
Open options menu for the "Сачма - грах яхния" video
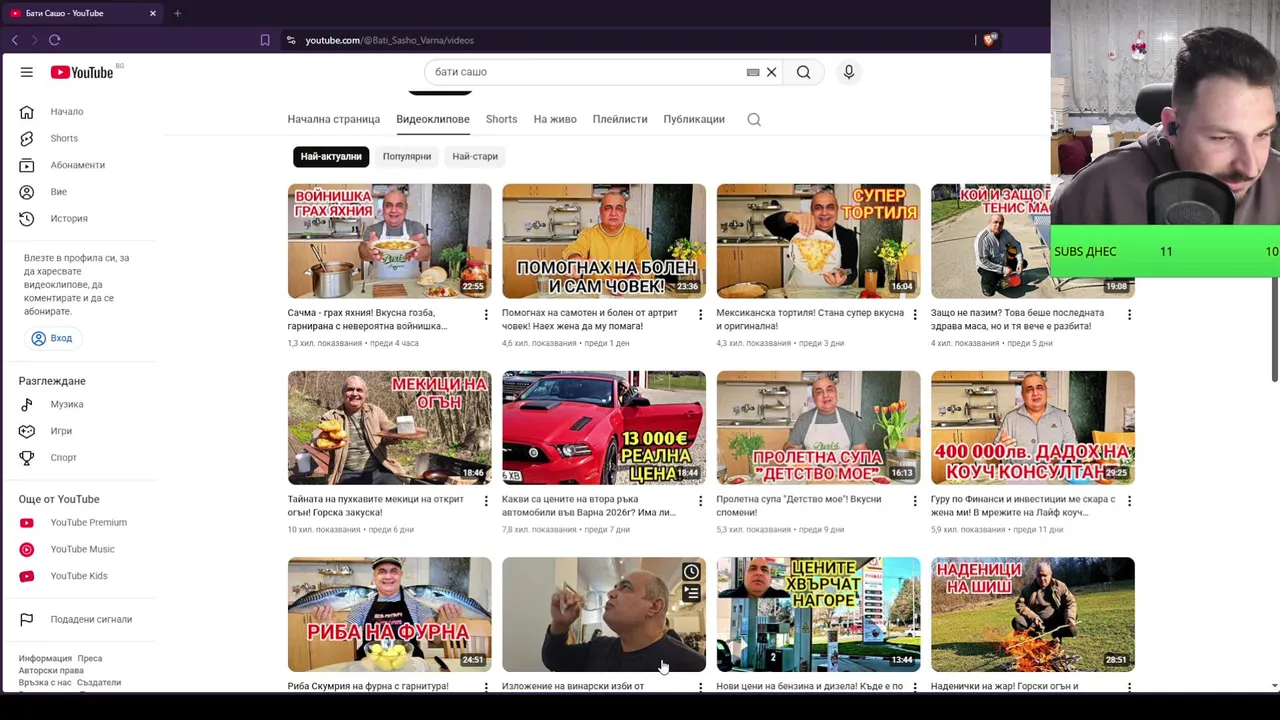pos(486,314)
